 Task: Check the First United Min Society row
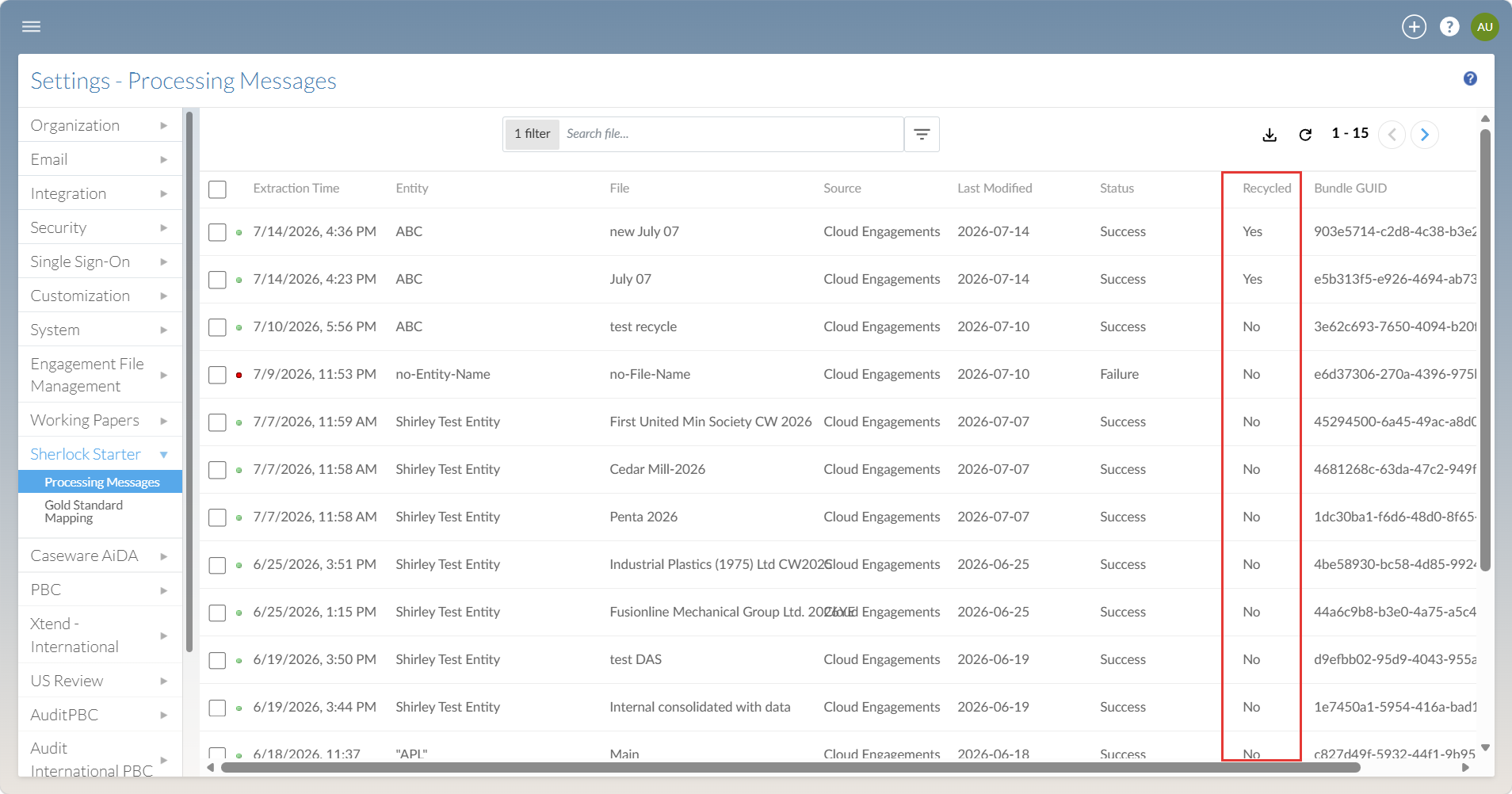point(217,422)
